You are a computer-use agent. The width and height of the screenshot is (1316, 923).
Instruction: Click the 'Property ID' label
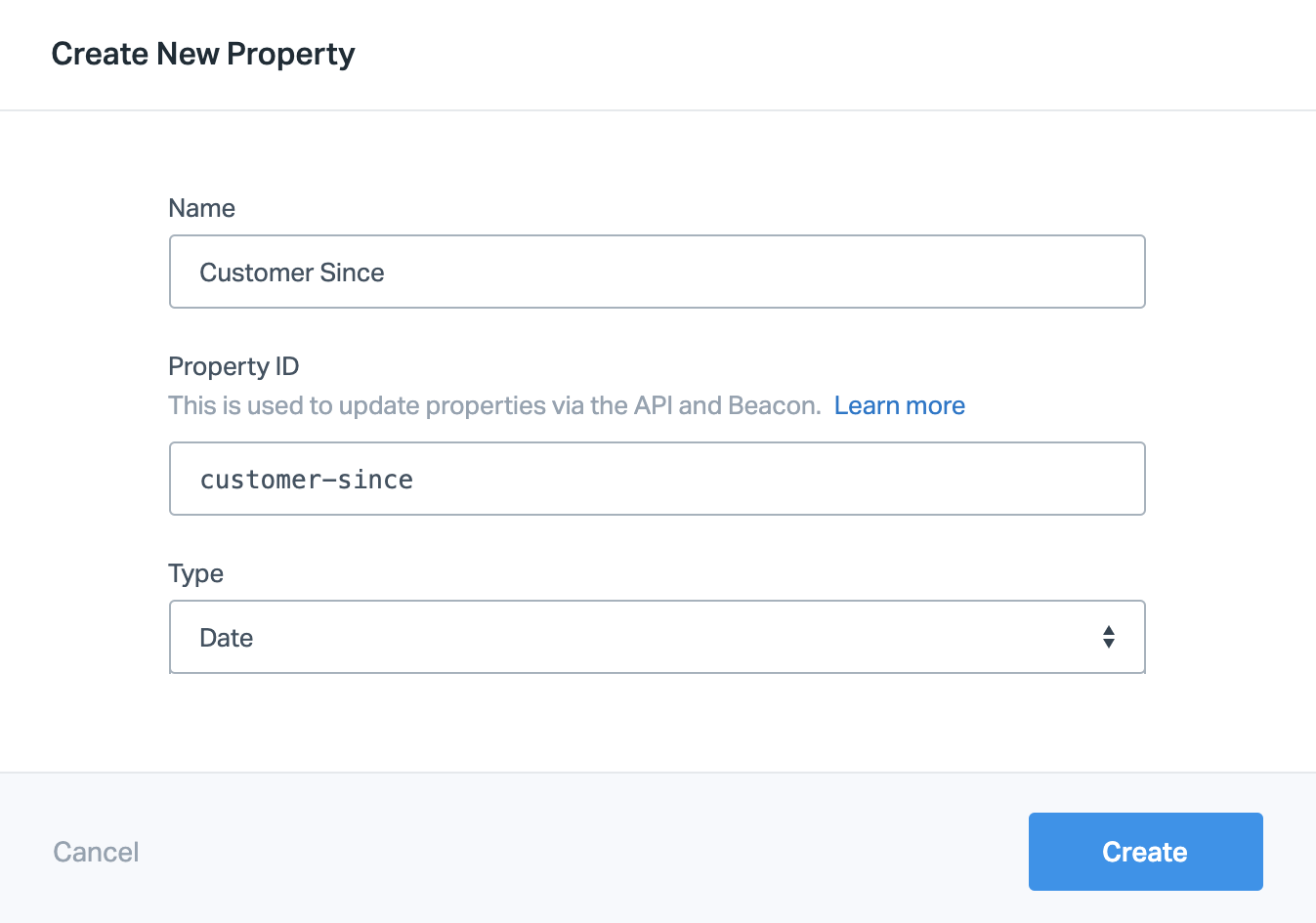coord(233,366)
